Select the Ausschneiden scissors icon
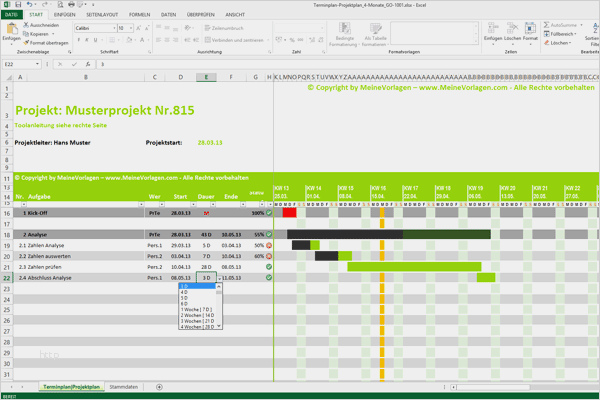This screenshot has height=400, width=600. tap(26, 25)
